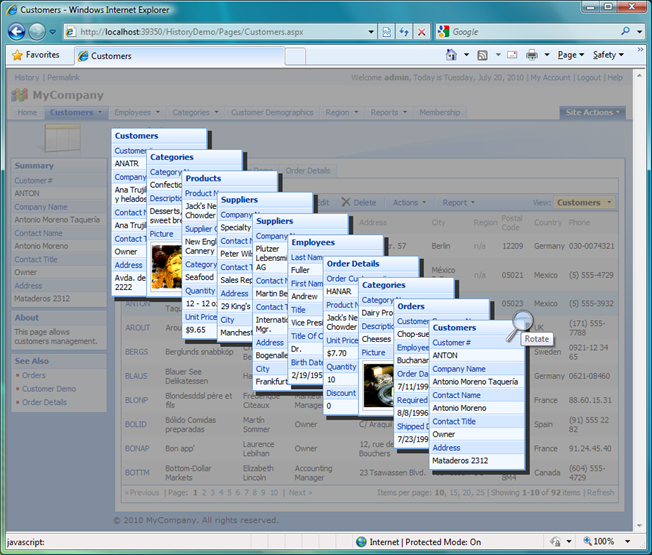
Task: Click the MyCompany logo icon
Action: point(20,95)
